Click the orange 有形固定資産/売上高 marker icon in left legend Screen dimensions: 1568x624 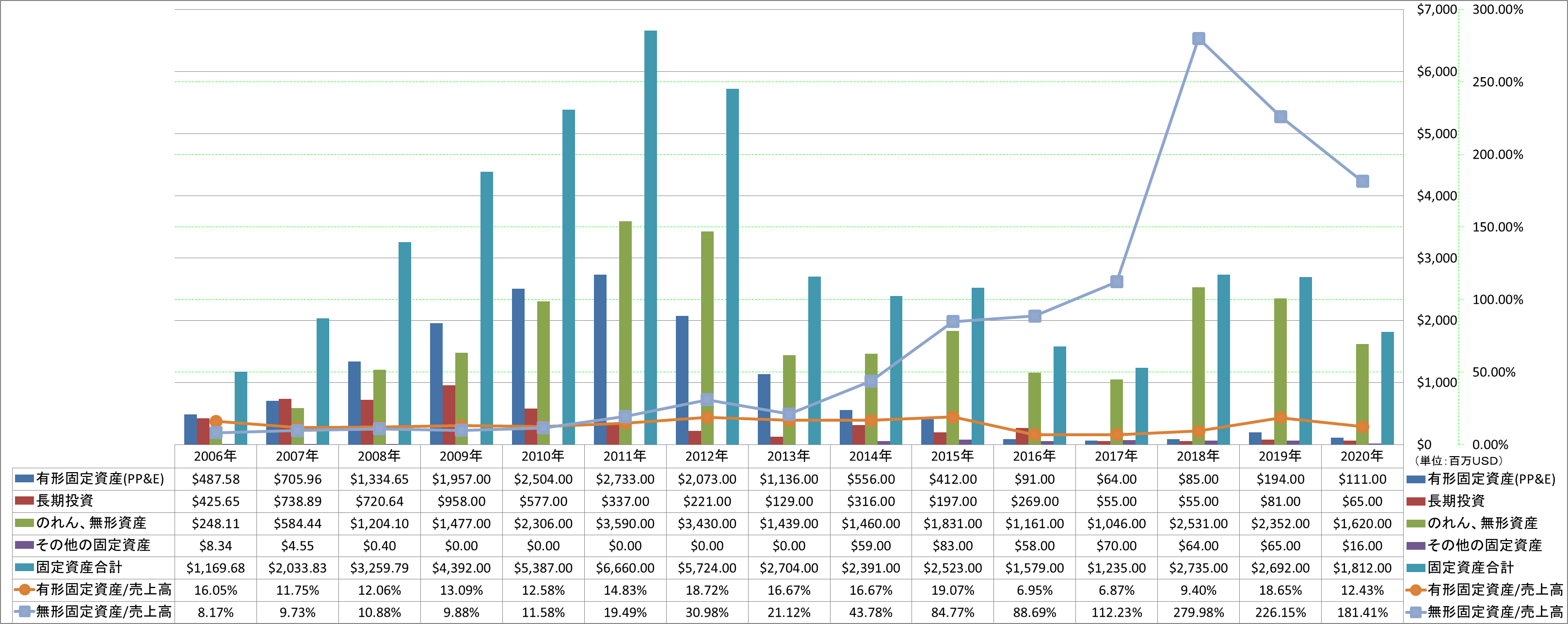(x=24, y=590)
